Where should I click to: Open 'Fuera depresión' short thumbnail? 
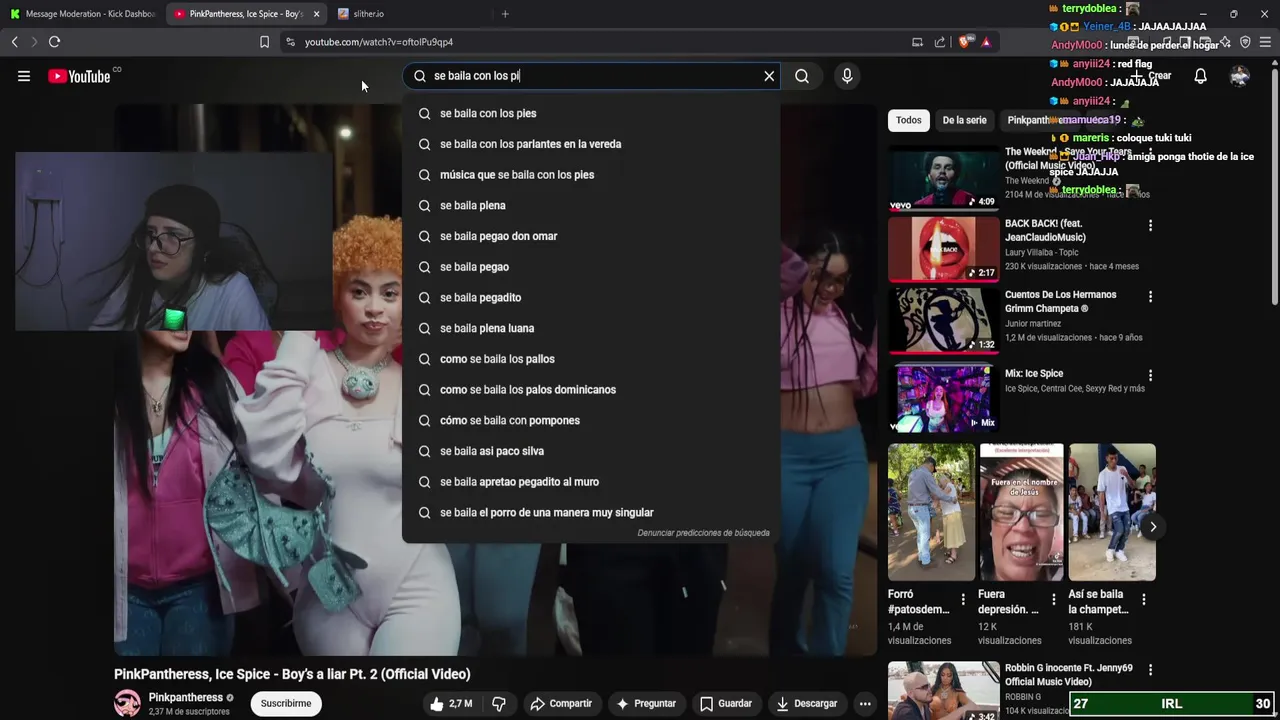[1021, 512]
